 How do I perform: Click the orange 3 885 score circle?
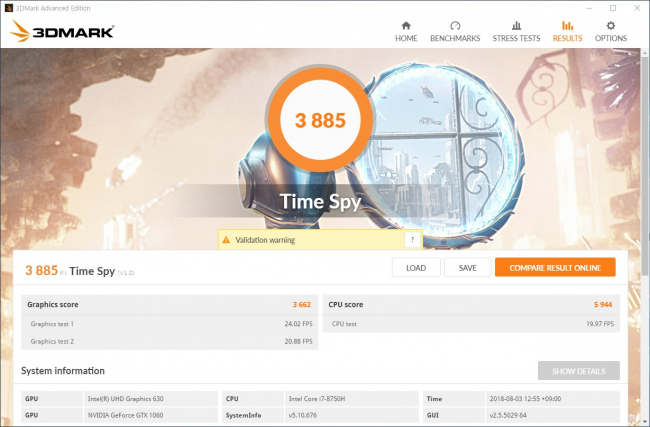320,121
